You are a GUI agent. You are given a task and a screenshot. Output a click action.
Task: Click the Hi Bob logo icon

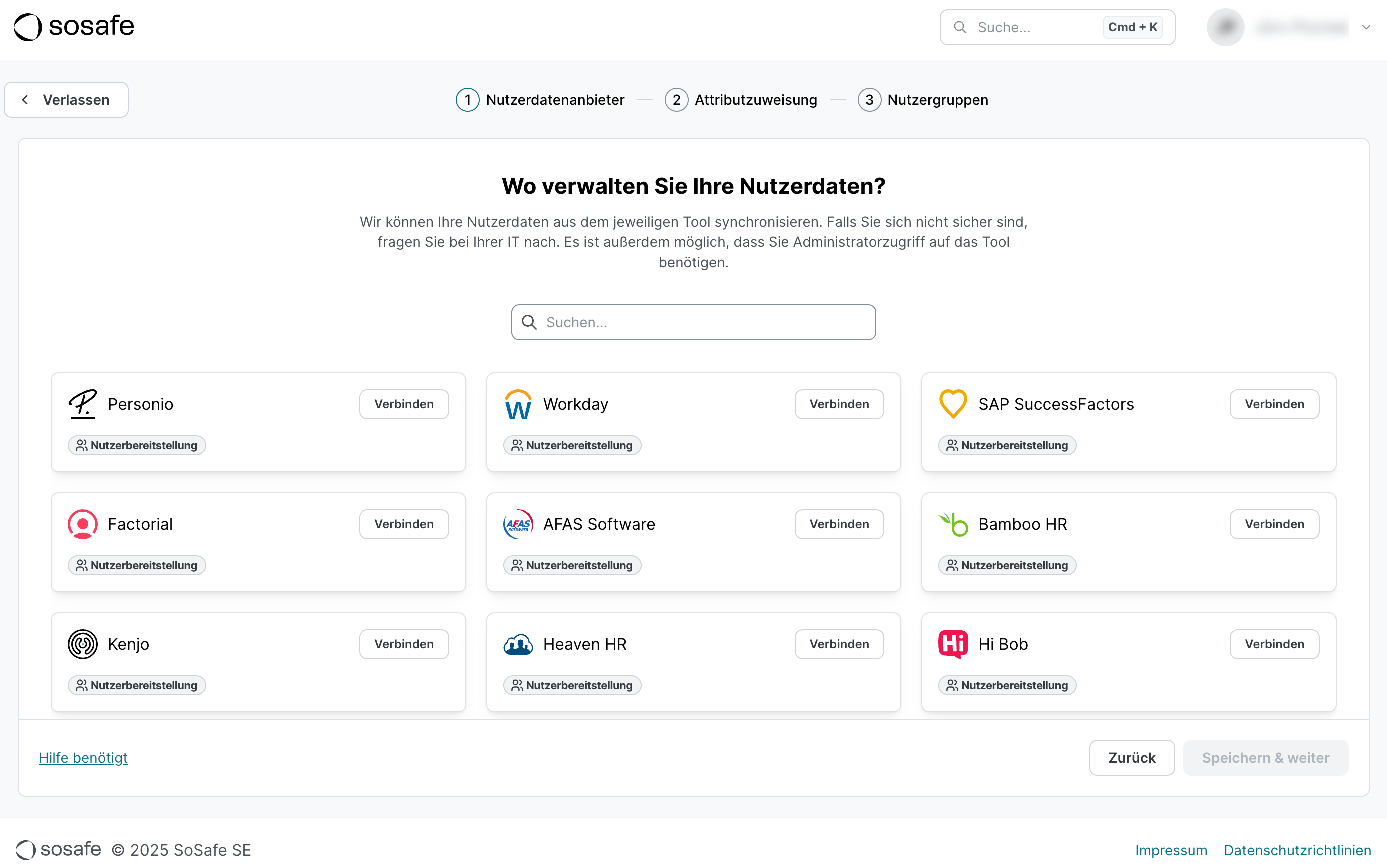coord(953,644)
